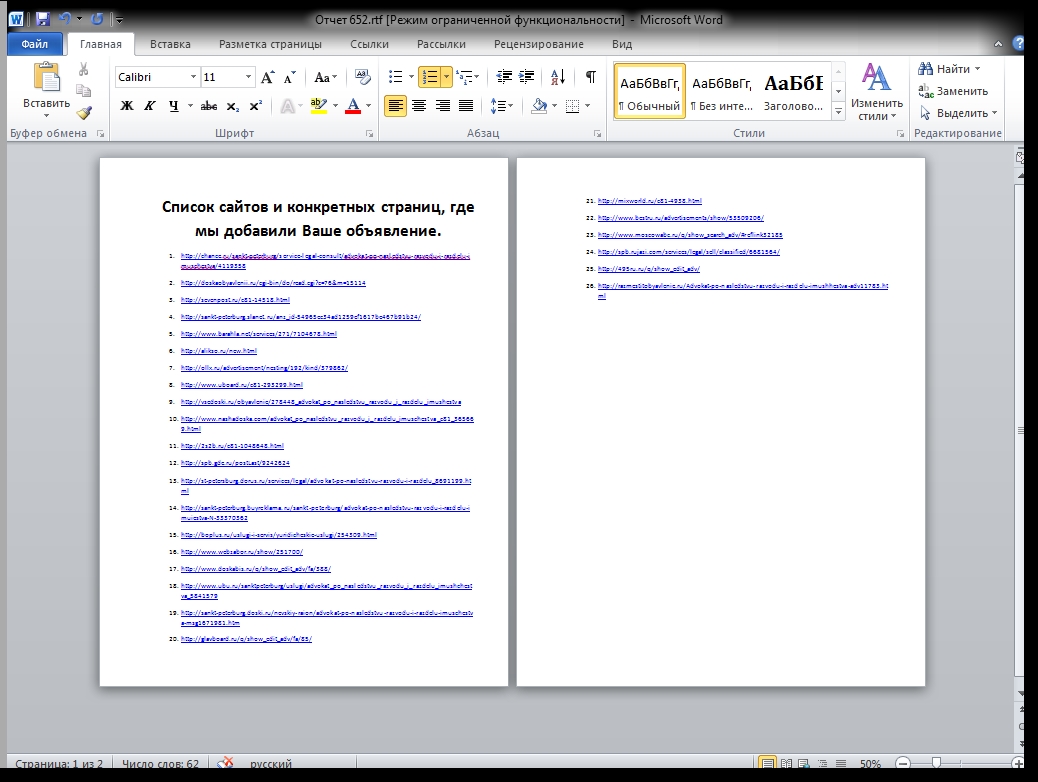Screen dimensions: 1038x782
Task: Click the Cut scissors icon
Action: [x=84, y=69]
